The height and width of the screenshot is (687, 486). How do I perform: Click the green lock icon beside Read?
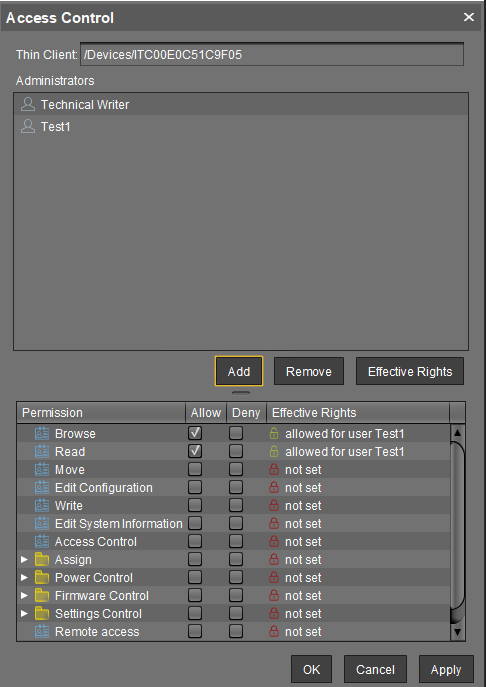[274, 451]
